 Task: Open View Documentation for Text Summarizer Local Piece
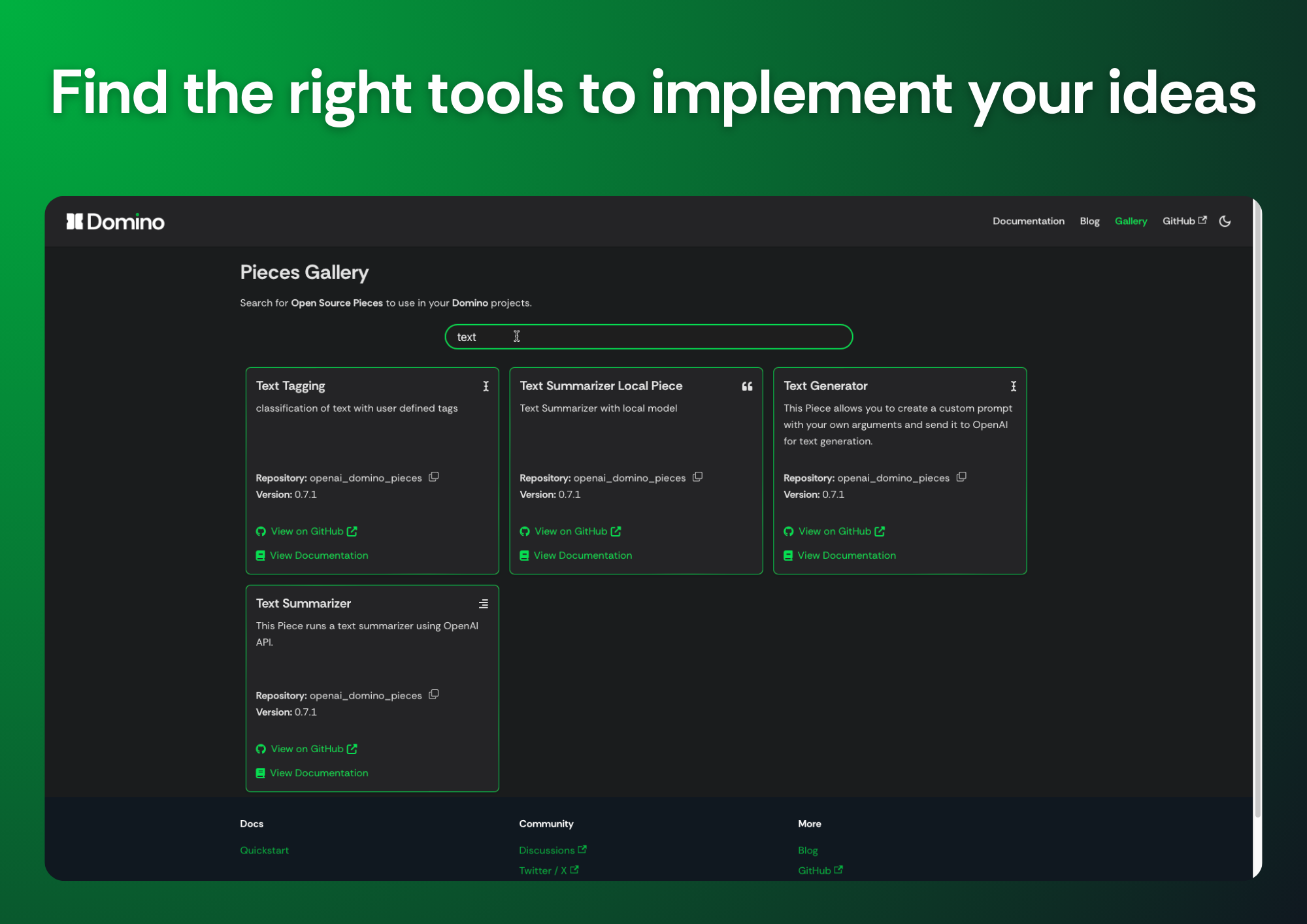click(x=582, y=555)
